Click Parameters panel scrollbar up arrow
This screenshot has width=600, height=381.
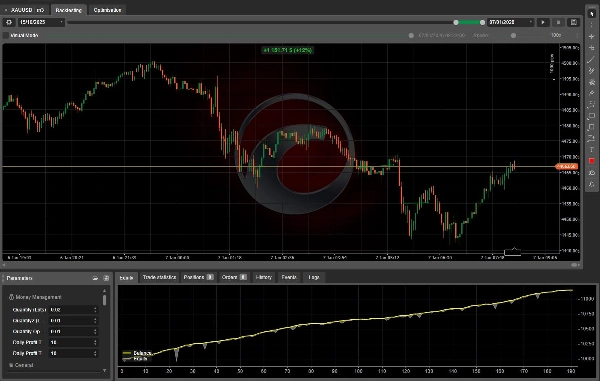point(104,291)
